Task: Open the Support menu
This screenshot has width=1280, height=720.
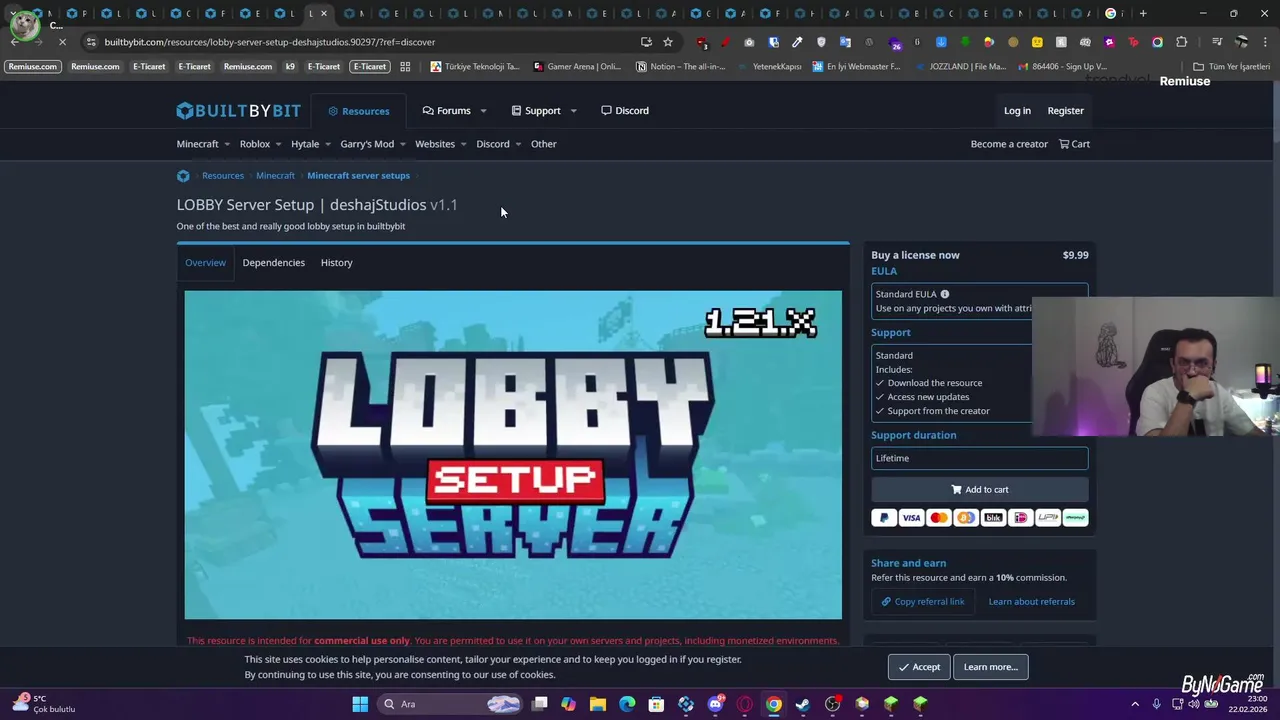Action: coord(536,111)
